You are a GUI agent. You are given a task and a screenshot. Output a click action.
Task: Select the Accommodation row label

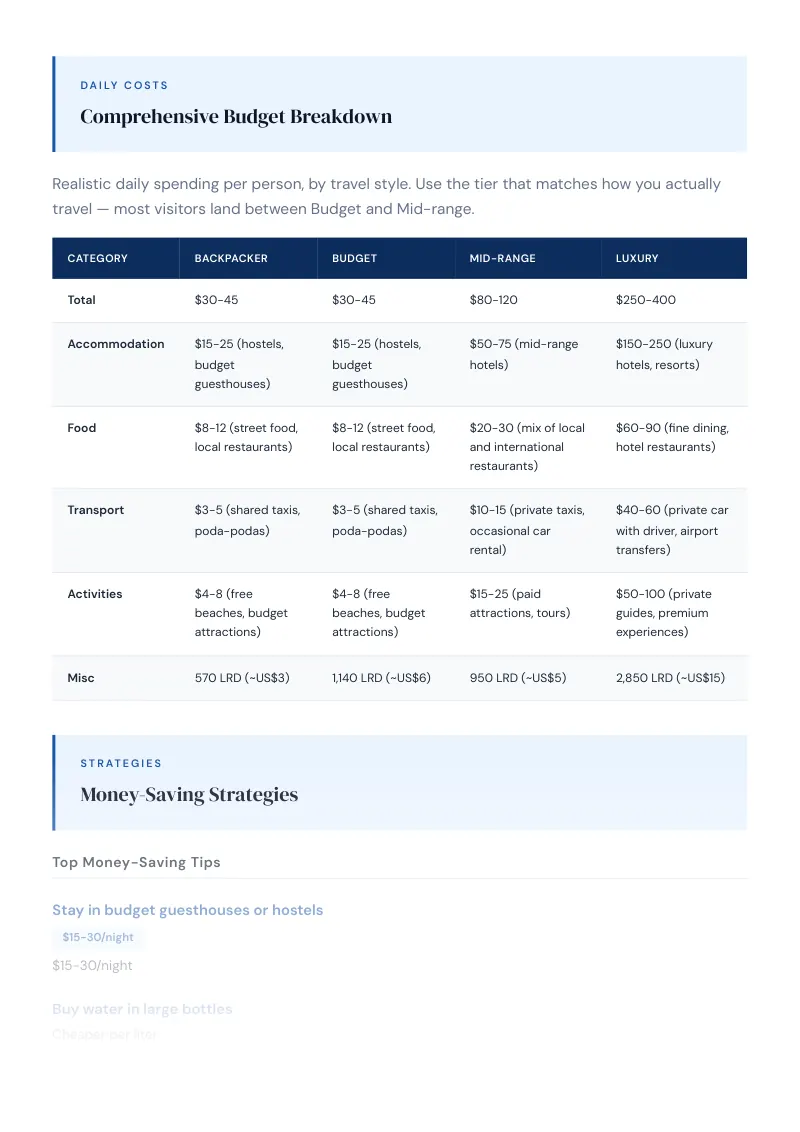(x=116, y=344)
